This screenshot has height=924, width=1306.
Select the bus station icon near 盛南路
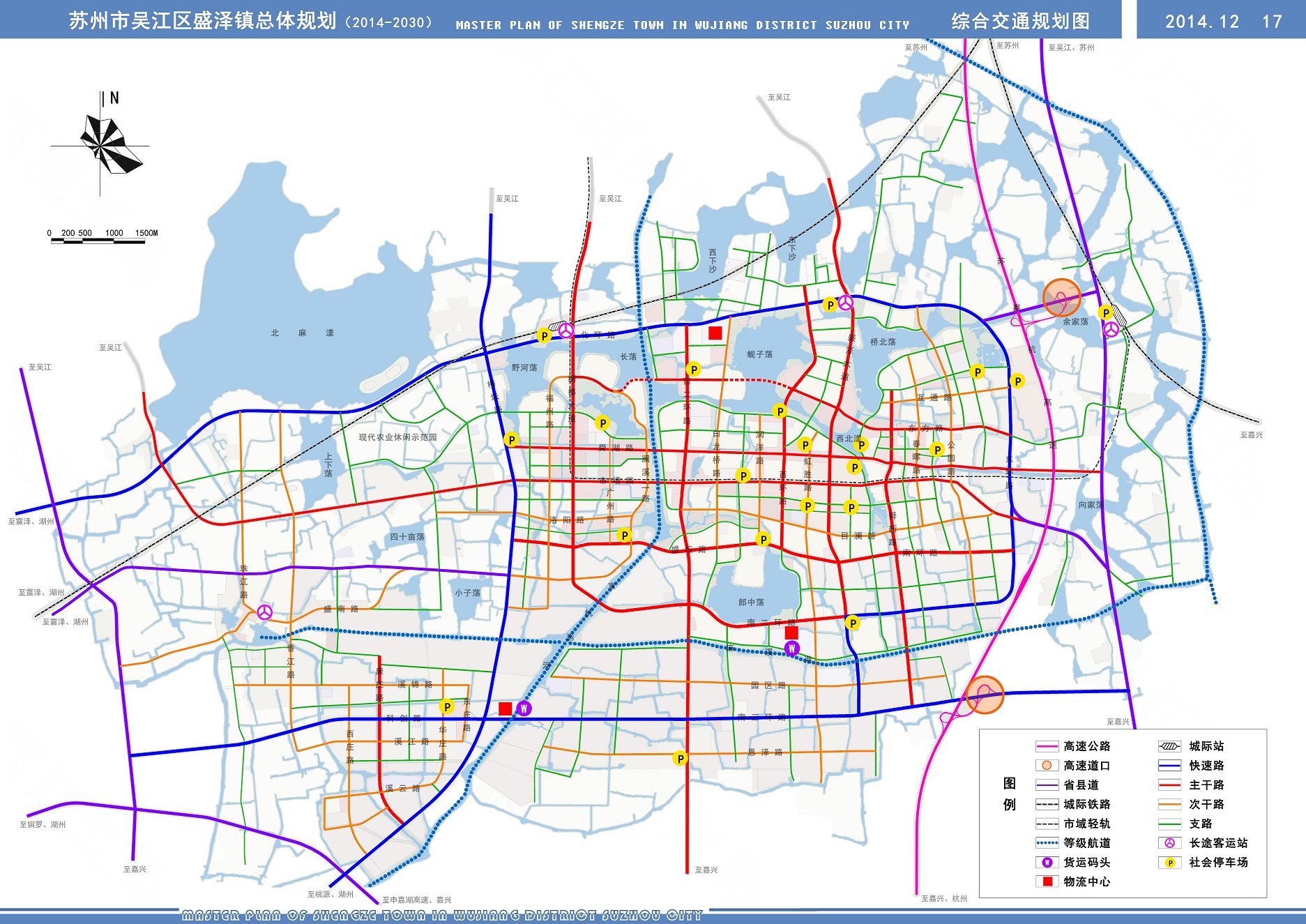point(264,612)
